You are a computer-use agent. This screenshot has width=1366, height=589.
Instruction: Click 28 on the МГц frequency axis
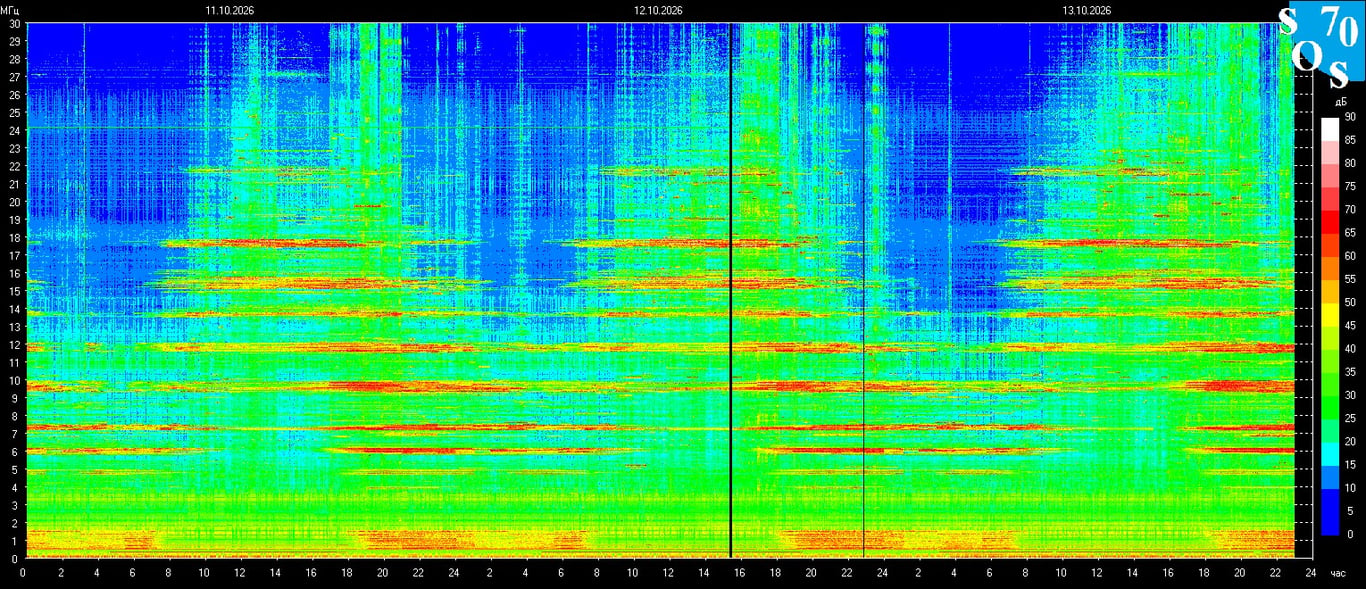coord(14,59)
